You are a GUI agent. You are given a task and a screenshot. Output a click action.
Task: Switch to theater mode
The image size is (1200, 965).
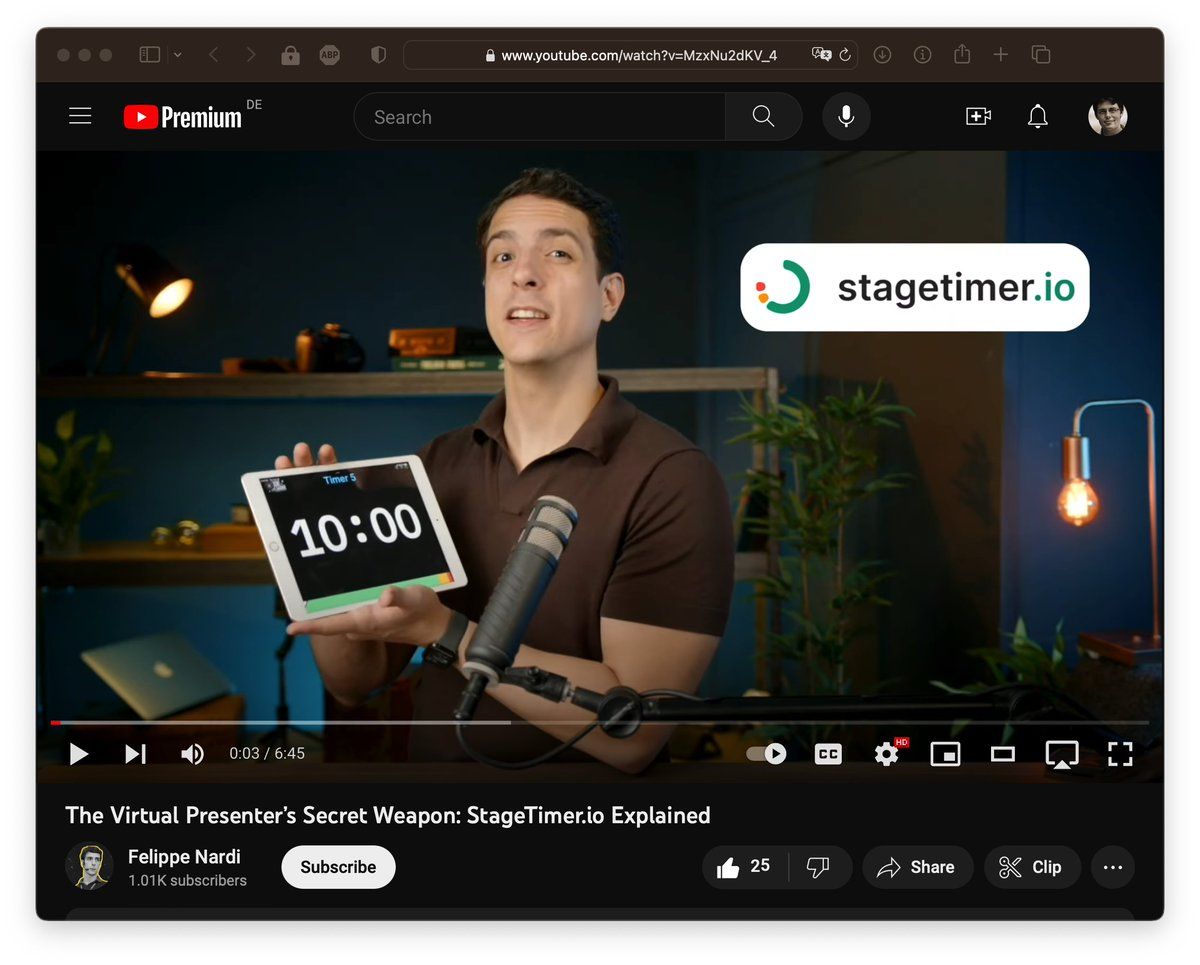[1003, 754]
